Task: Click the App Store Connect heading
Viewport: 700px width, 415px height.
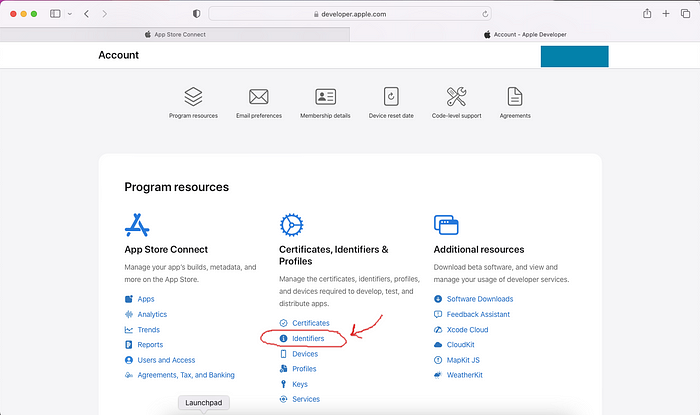Action: pyautogui.click(x=166, y=249)
